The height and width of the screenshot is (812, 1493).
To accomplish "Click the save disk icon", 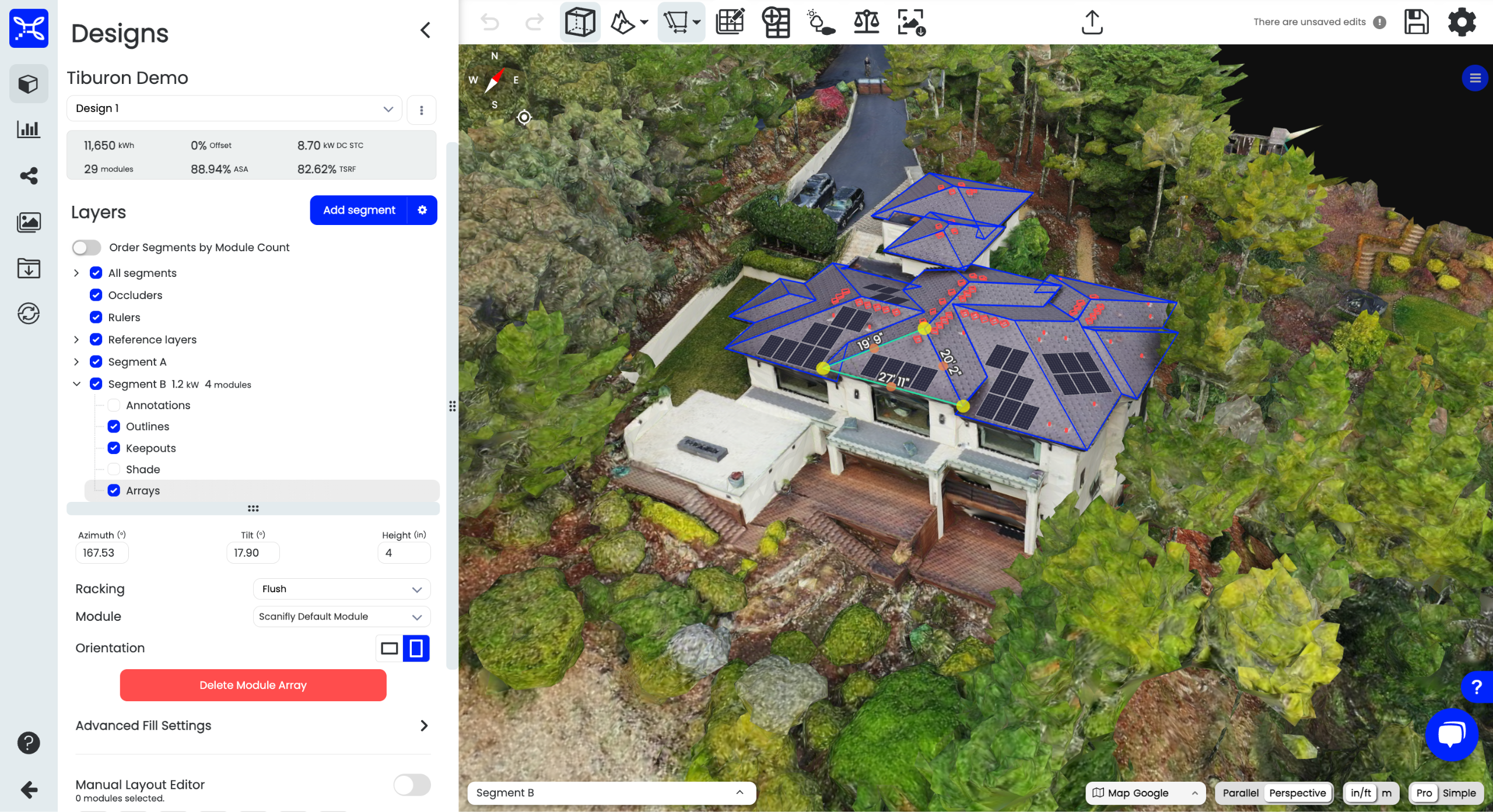I will tap(1415, 22).
